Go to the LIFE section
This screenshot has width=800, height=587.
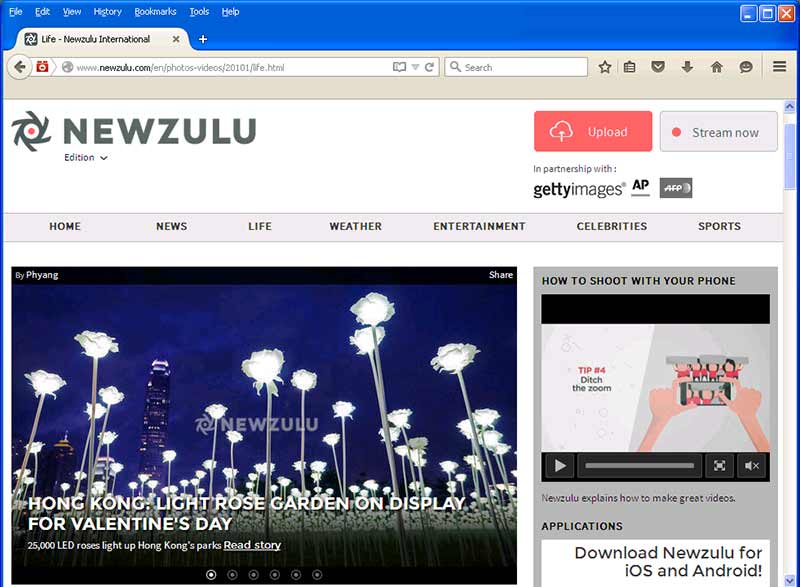point(260,226)
